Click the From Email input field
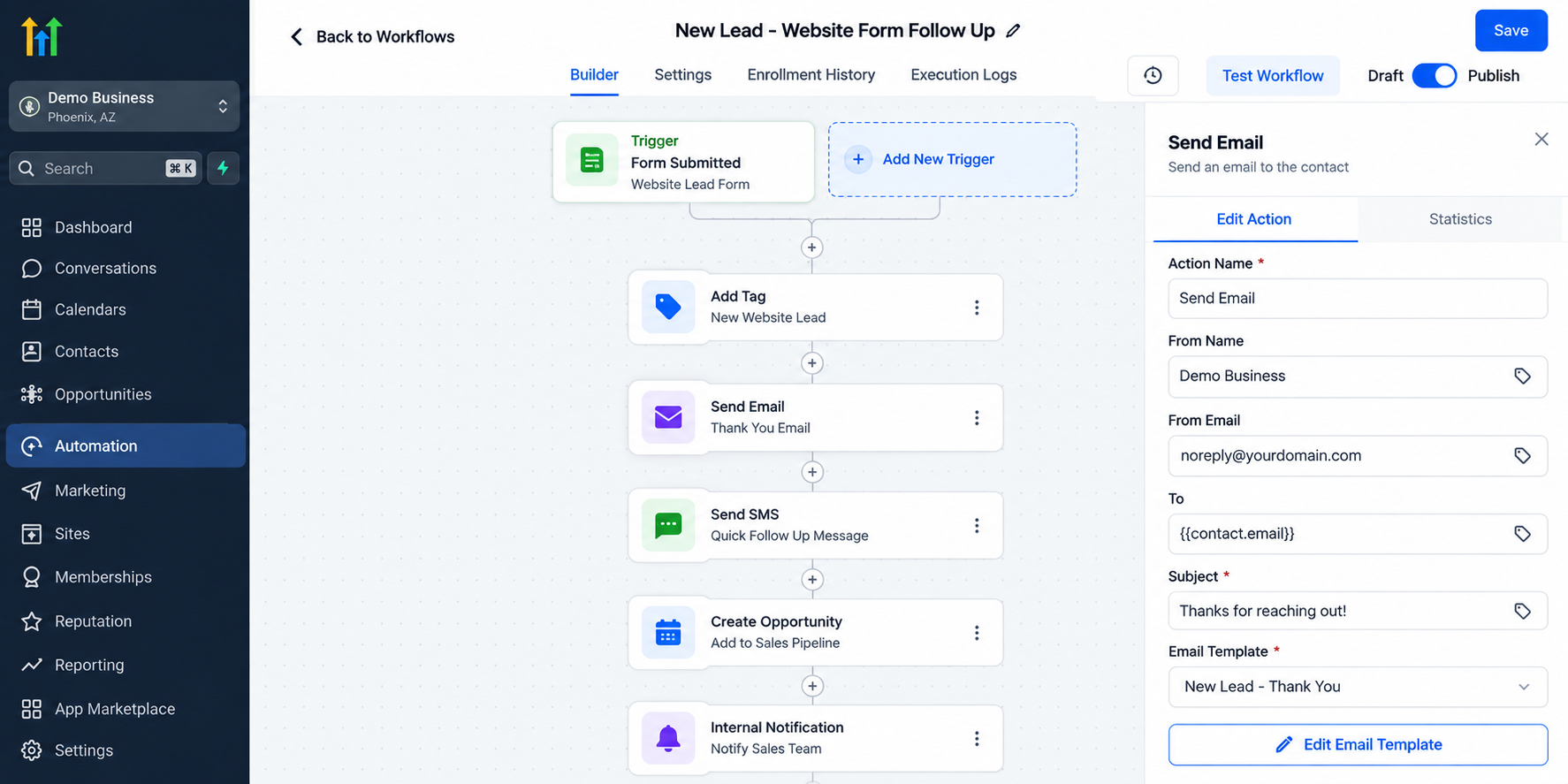The height and width of the screenshot is (784, 1568). click(1358, 456)
